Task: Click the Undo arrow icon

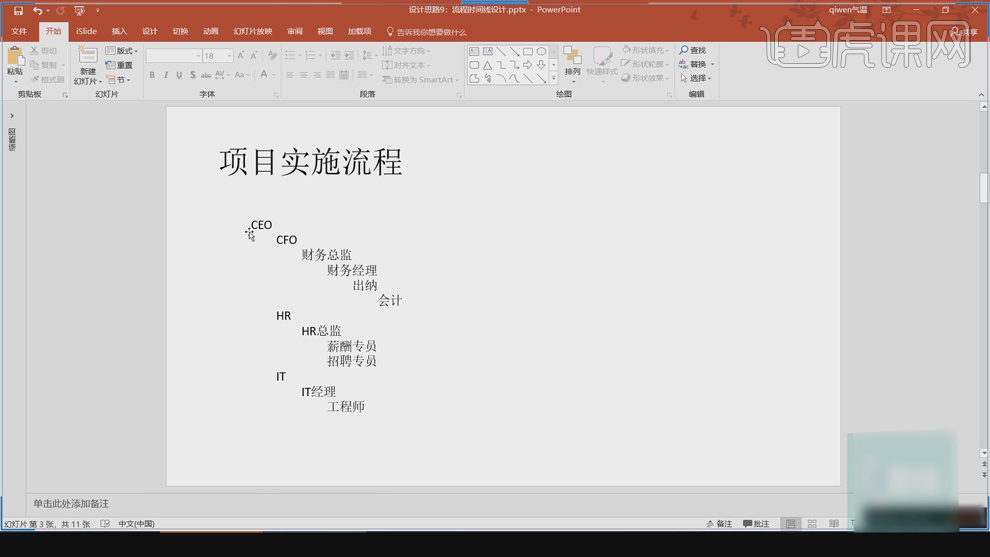Action: coord(38,11)
